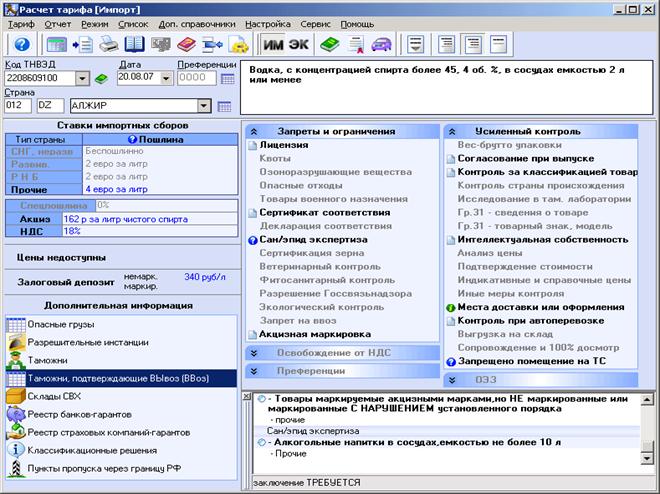Switch to ИМ import mode
This screenshot has width=660, height=494.
273,44
